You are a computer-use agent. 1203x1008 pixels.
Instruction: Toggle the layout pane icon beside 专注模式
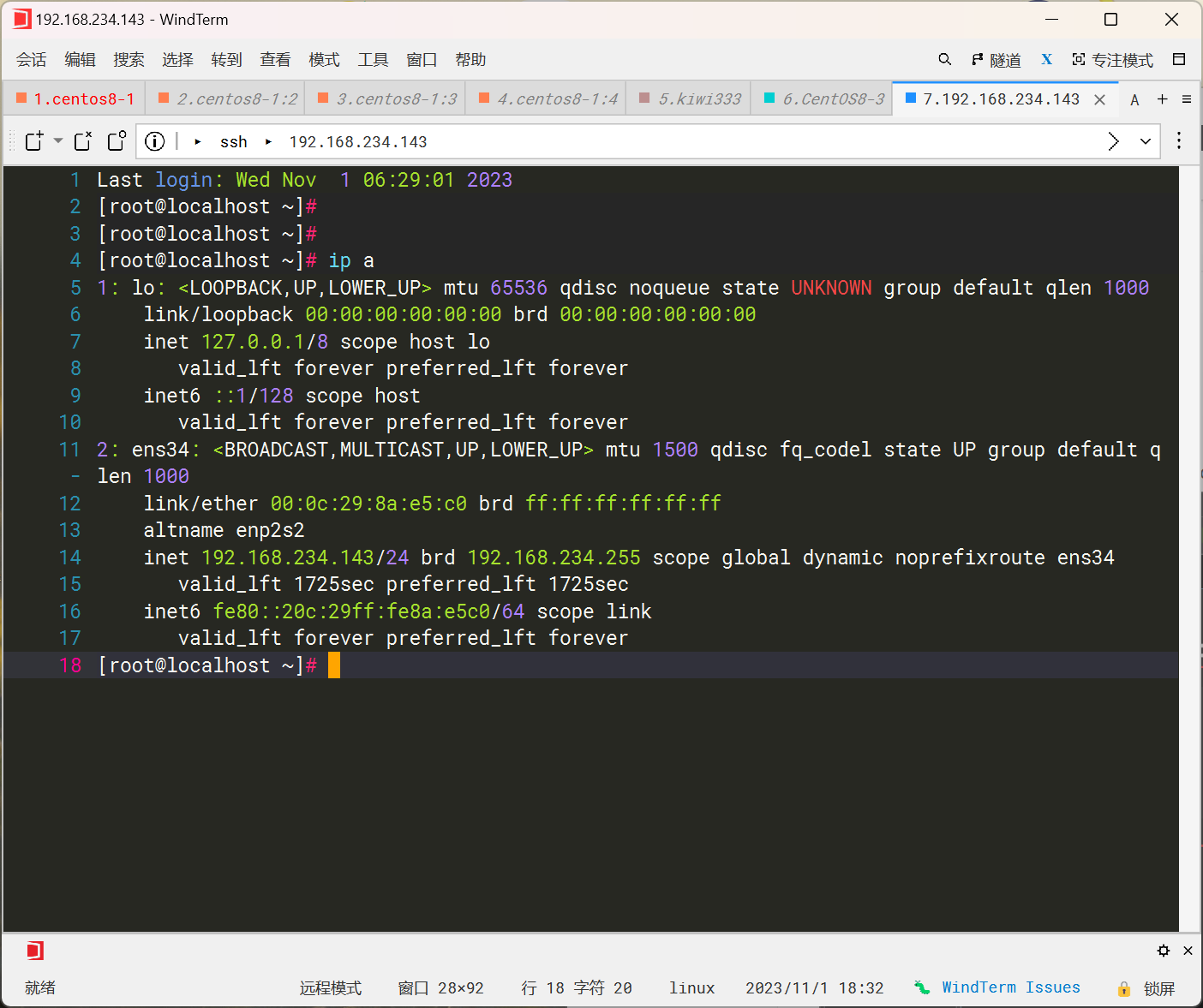[1179, 59]
